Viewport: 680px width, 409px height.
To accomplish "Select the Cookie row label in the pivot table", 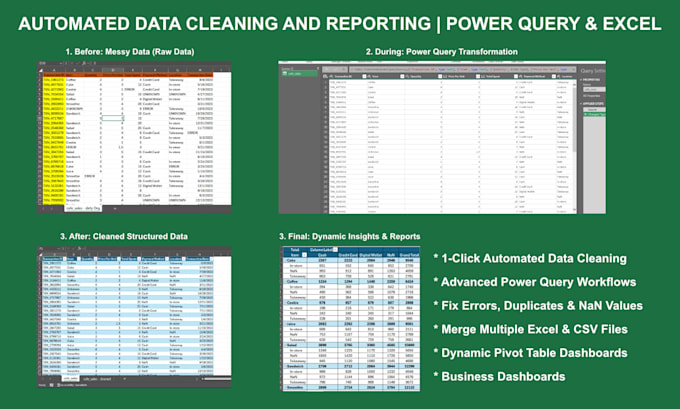I will coord(293,302).
